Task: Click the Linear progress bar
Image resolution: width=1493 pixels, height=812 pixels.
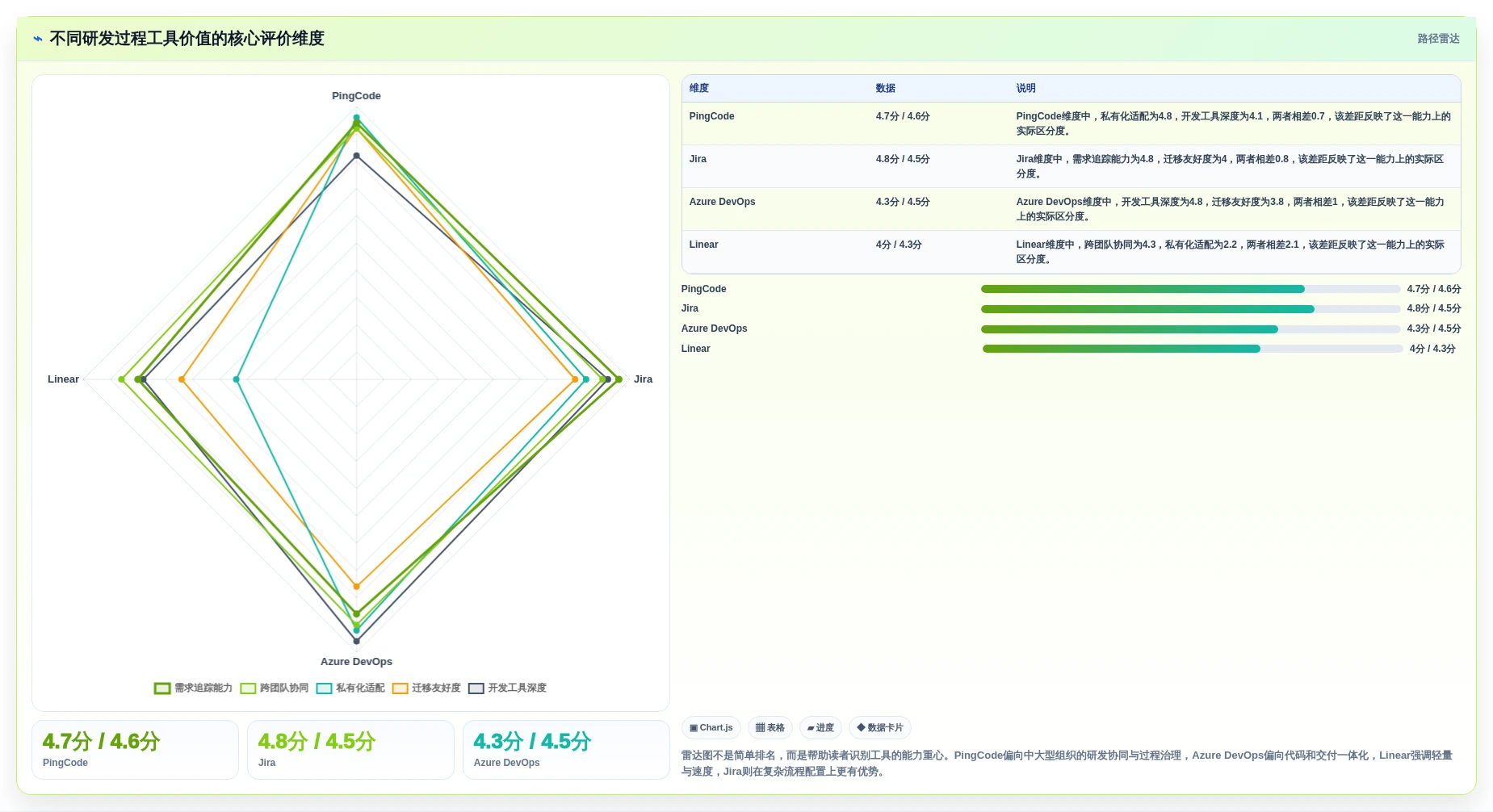Action: pos(1193,349)
